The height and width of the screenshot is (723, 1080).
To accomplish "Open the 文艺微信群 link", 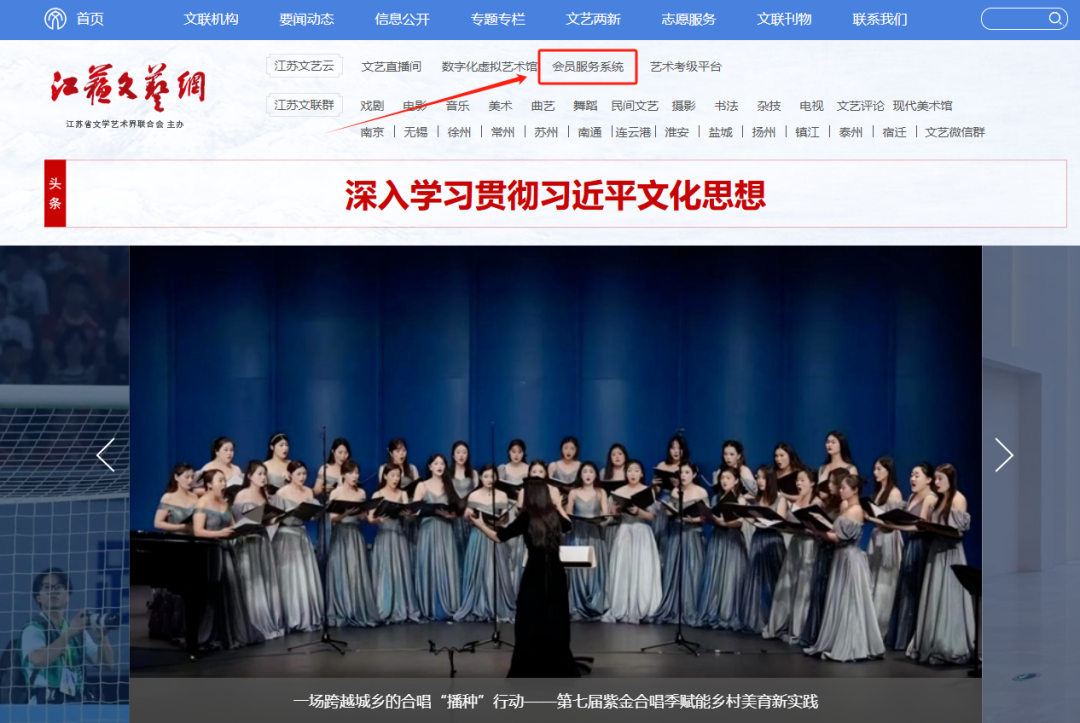I will 954,132.
